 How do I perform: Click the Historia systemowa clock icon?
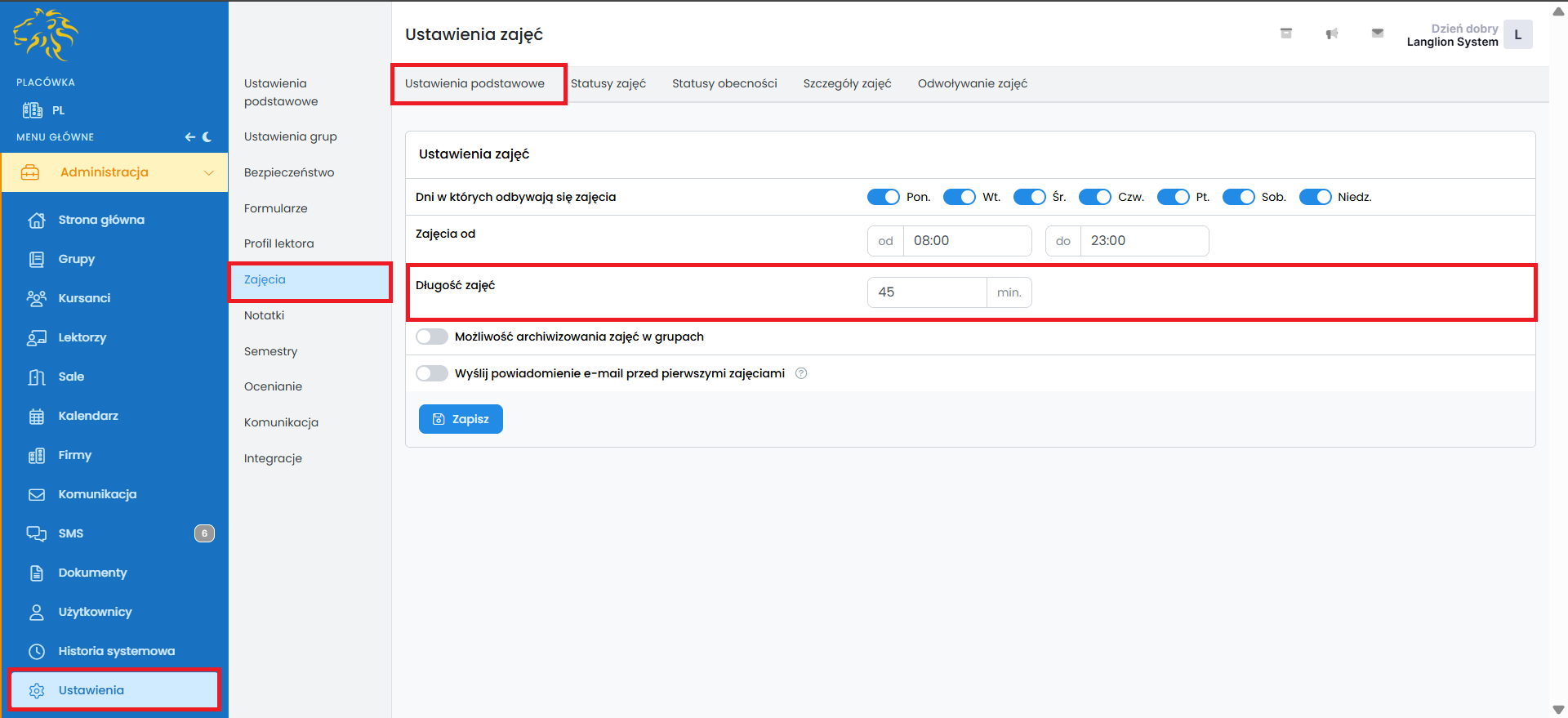(37, 651)
